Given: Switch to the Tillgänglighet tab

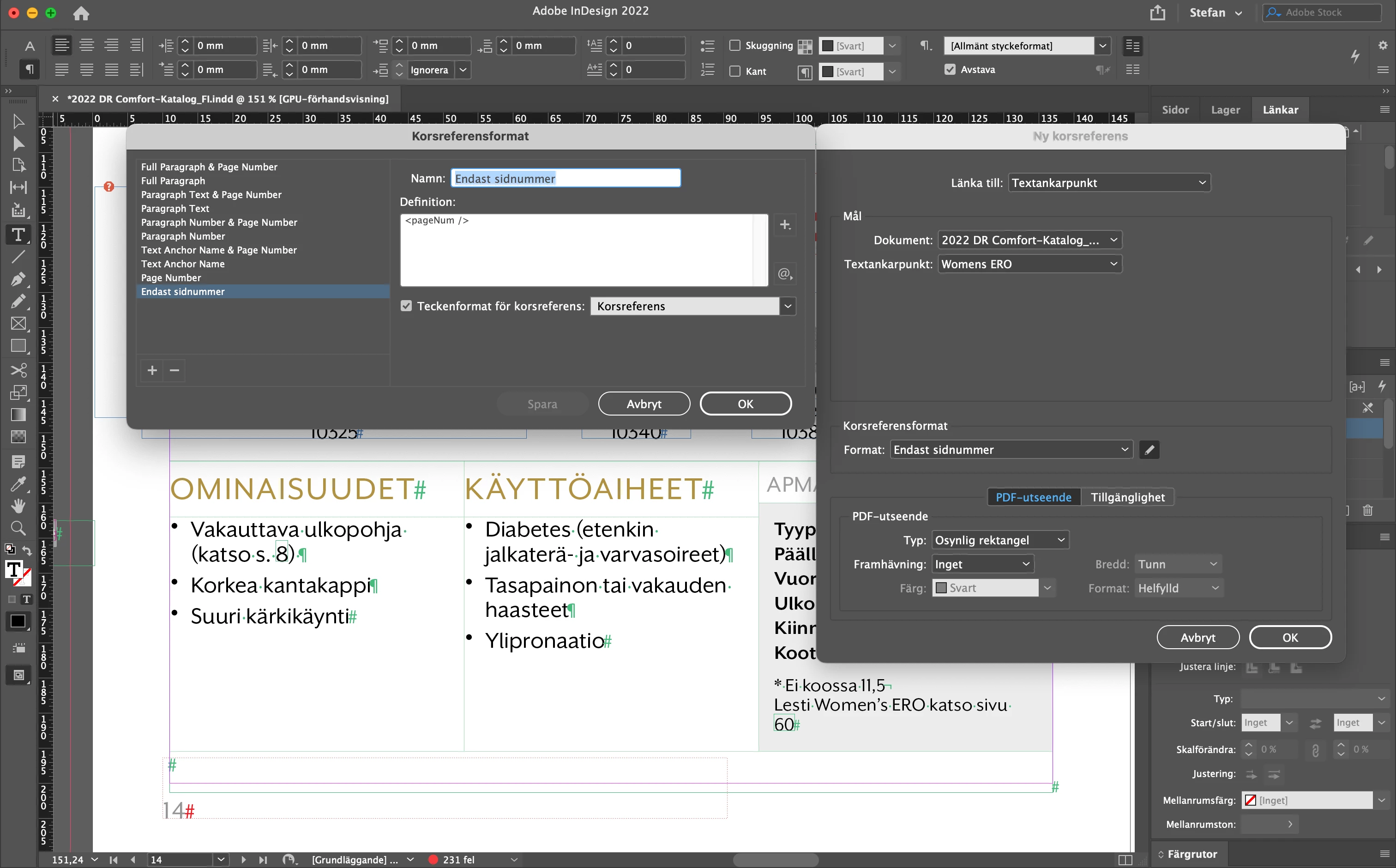Looking at the screenshot, I should point(1127,497).
